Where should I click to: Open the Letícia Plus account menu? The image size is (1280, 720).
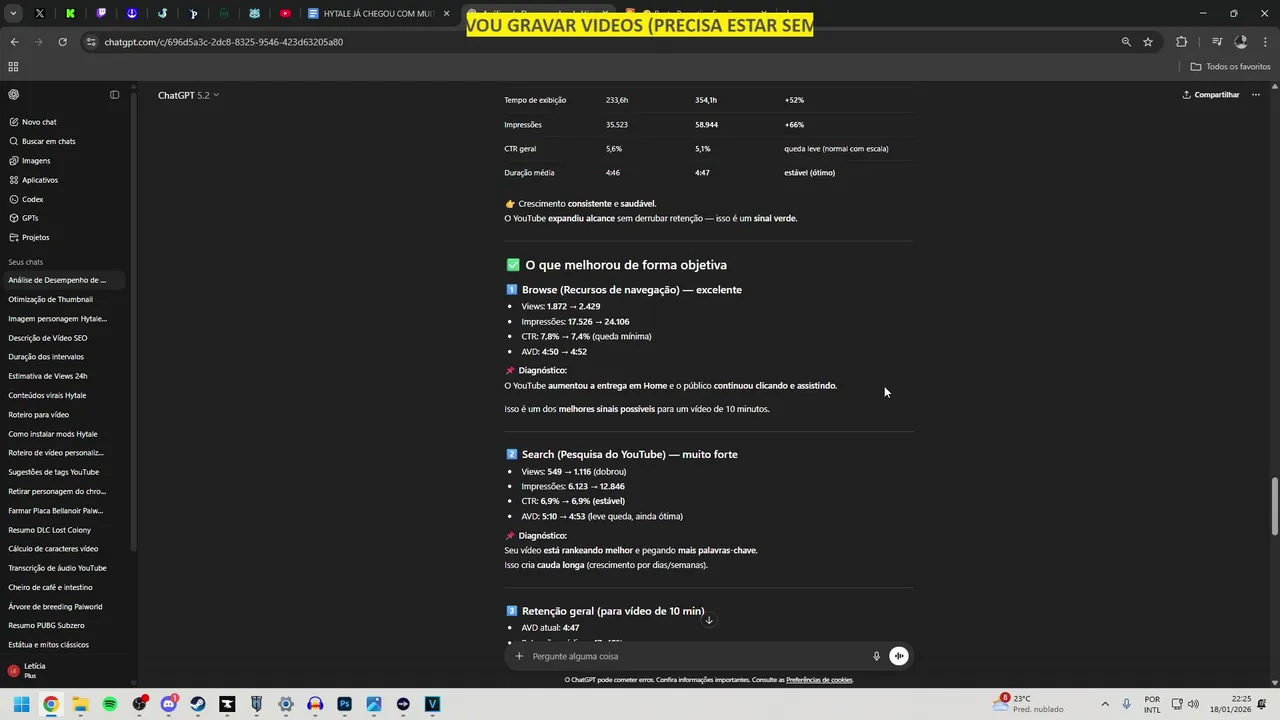tap(66, 670)
